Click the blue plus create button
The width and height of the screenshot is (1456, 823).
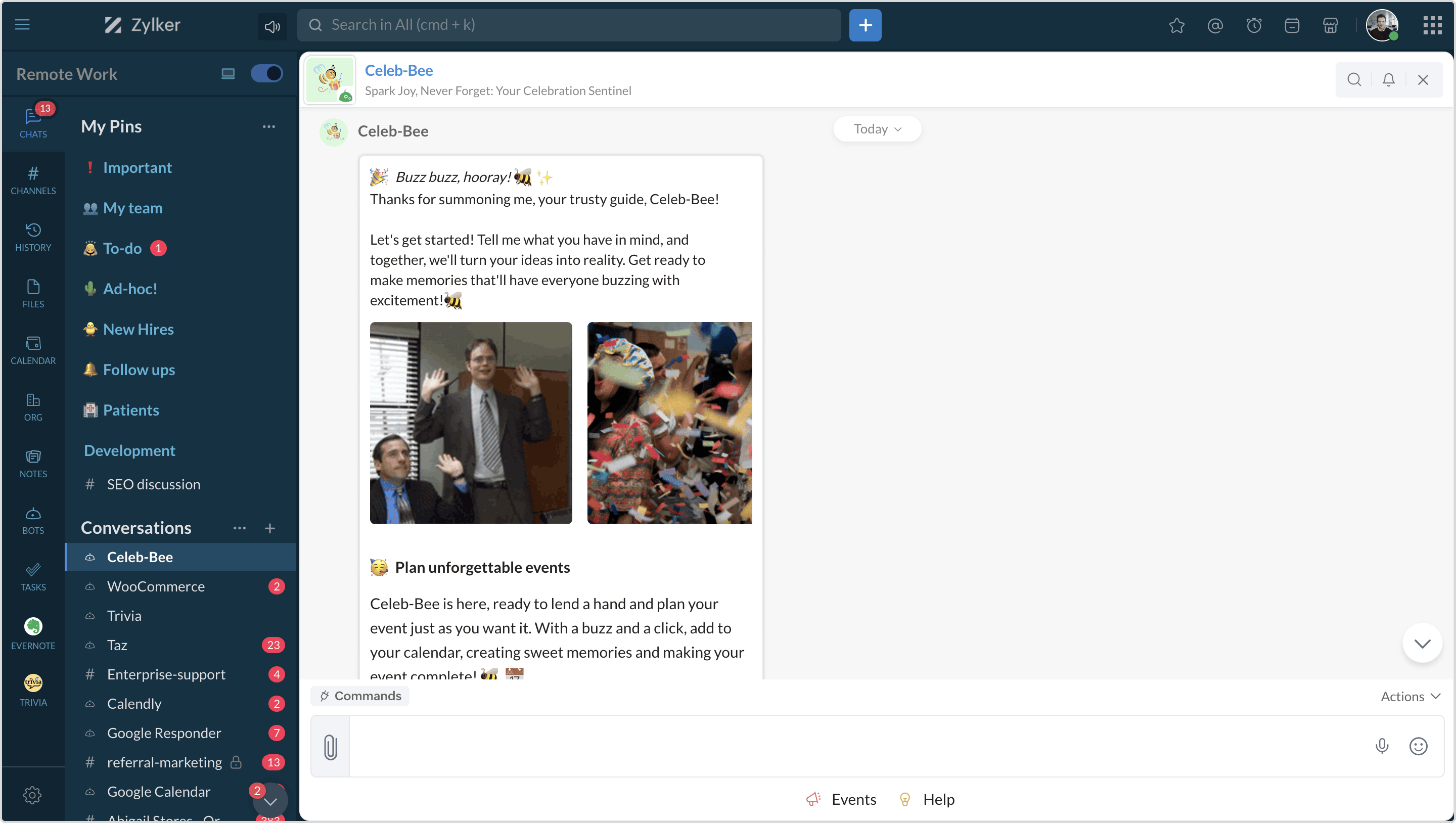[865, 25]
